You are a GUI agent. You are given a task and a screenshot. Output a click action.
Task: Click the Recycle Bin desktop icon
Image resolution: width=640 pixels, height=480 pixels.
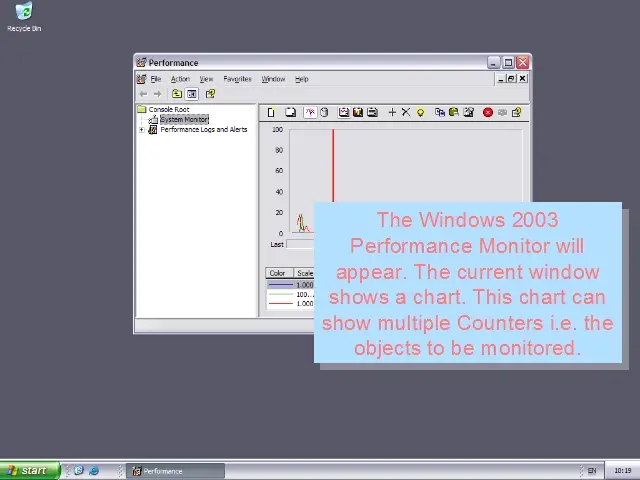pyautogui.click(x=24, y=17)
